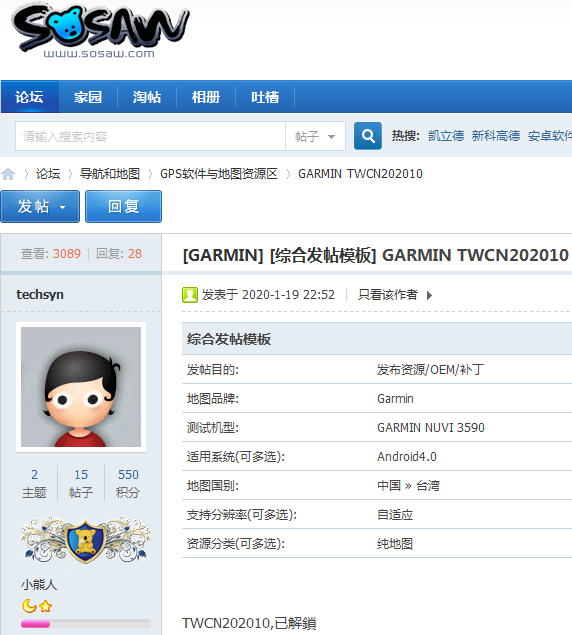Click the blue magnifier search button

coord(367,136)
